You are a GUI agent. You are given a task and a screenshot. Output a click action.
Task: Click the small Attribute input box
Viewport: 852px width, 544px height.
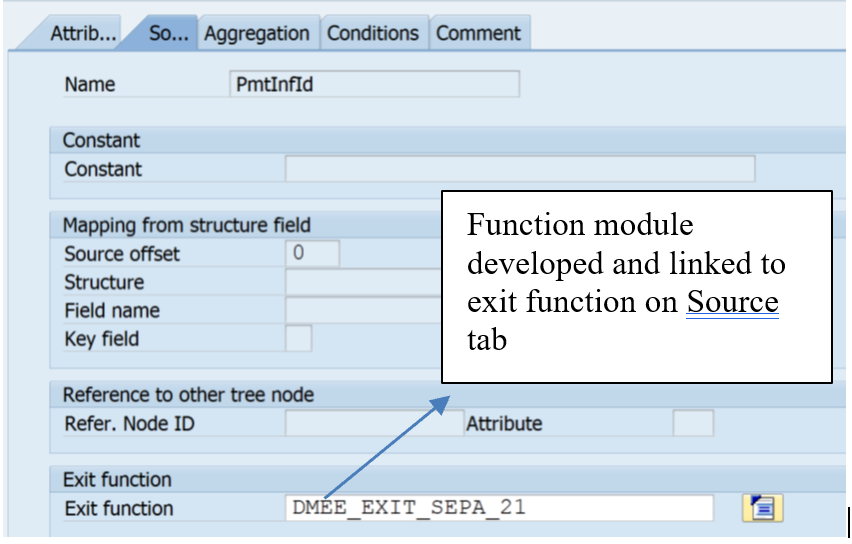693,423
